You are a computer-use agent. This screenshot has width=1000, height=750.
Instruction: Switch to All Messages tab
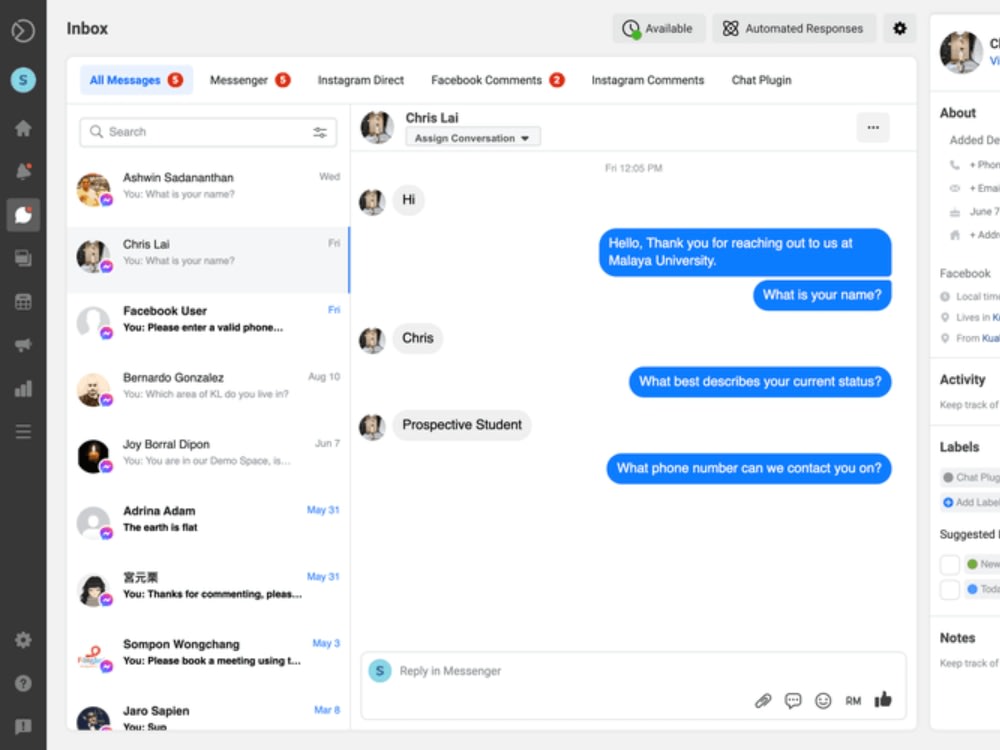(x=136, y=80)
